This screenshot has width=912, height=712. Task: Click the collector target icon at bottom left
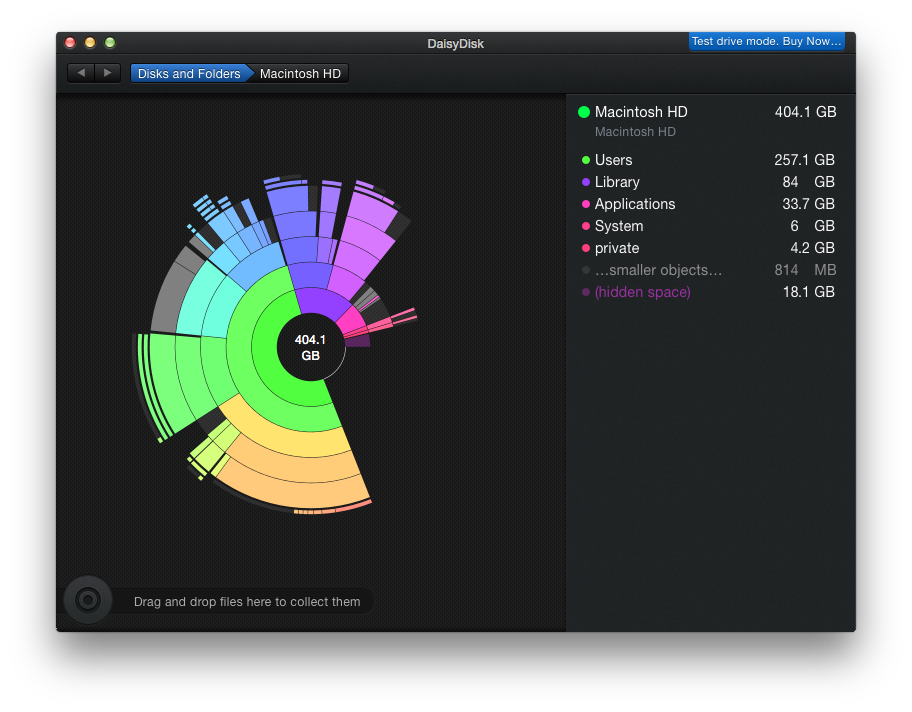coord(88,600)
